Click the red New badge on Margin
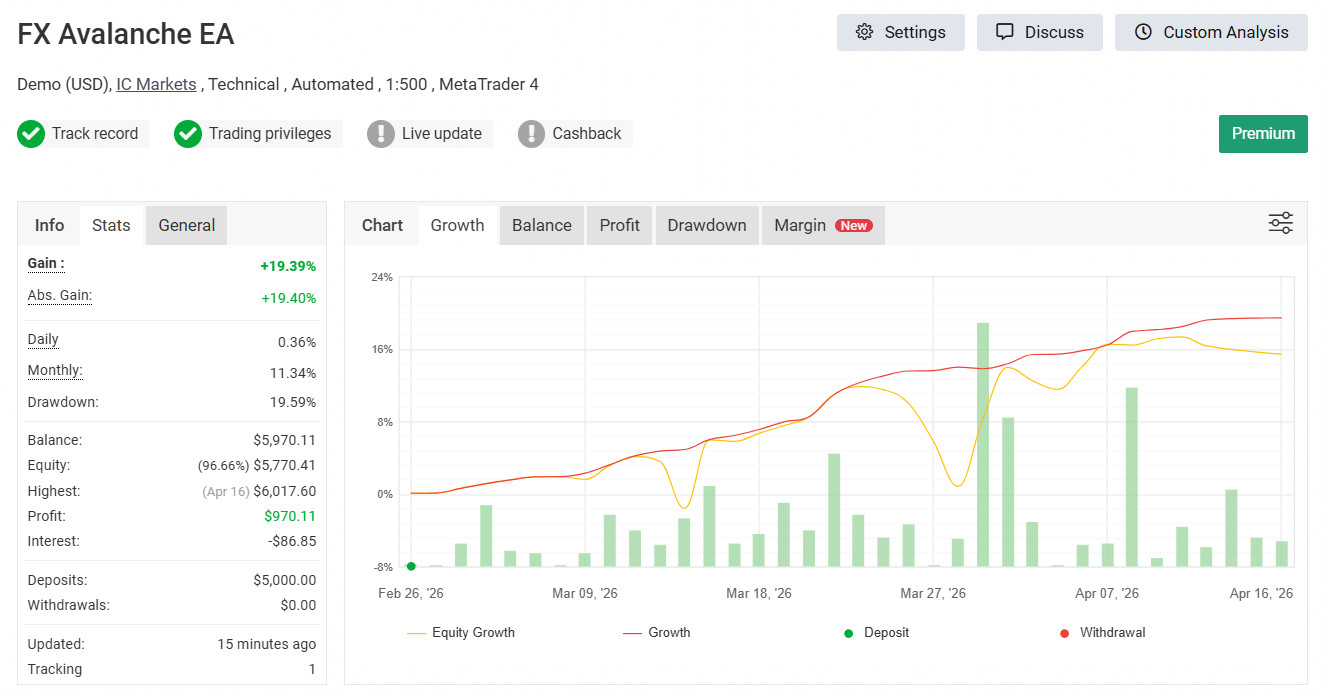 [854, 226]
